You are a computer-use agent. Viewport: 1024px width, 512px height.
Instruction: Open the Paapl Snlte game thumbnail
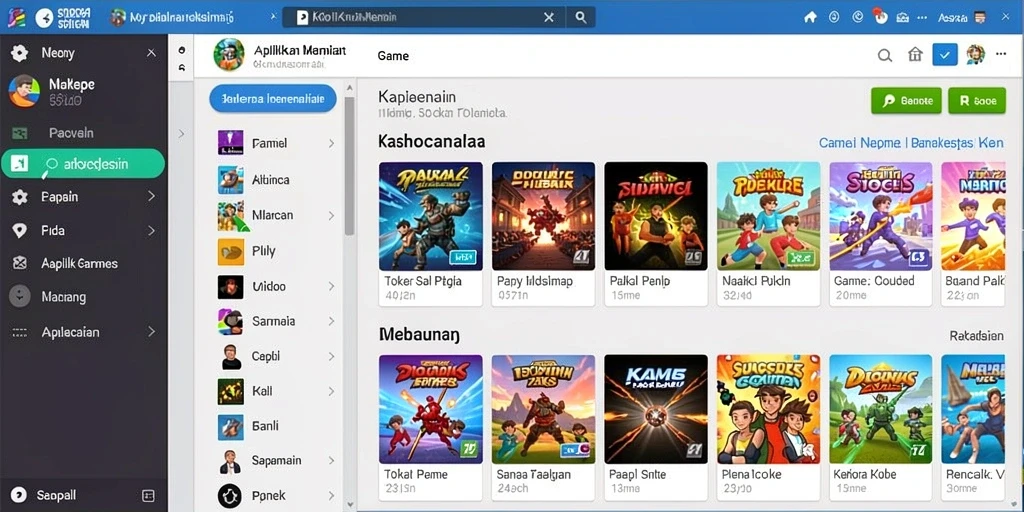656,409
